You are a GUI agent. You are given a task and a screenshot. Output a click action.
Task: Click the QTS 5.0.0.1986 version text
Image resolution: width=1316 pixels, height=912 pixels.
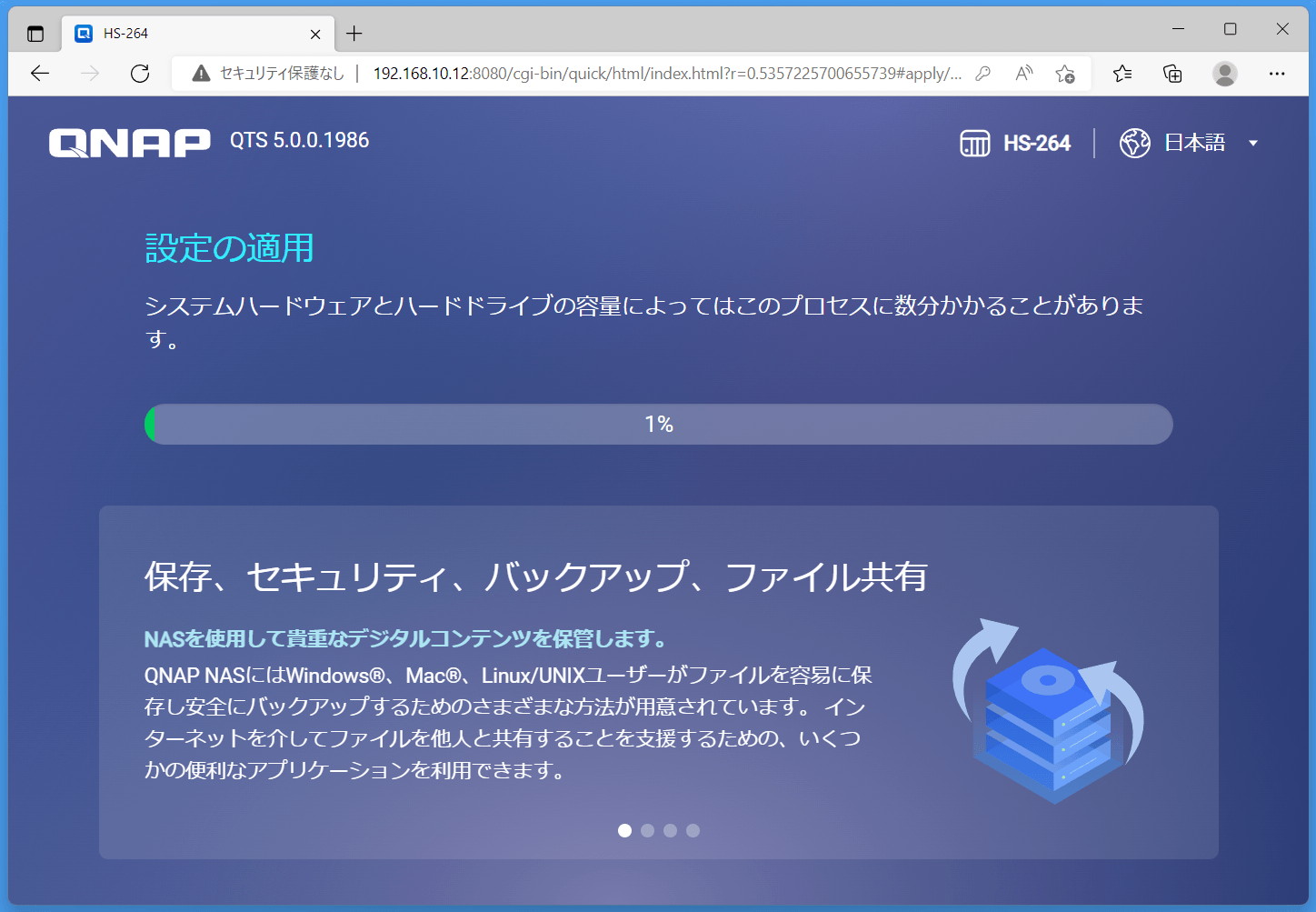tap(299, 140)
